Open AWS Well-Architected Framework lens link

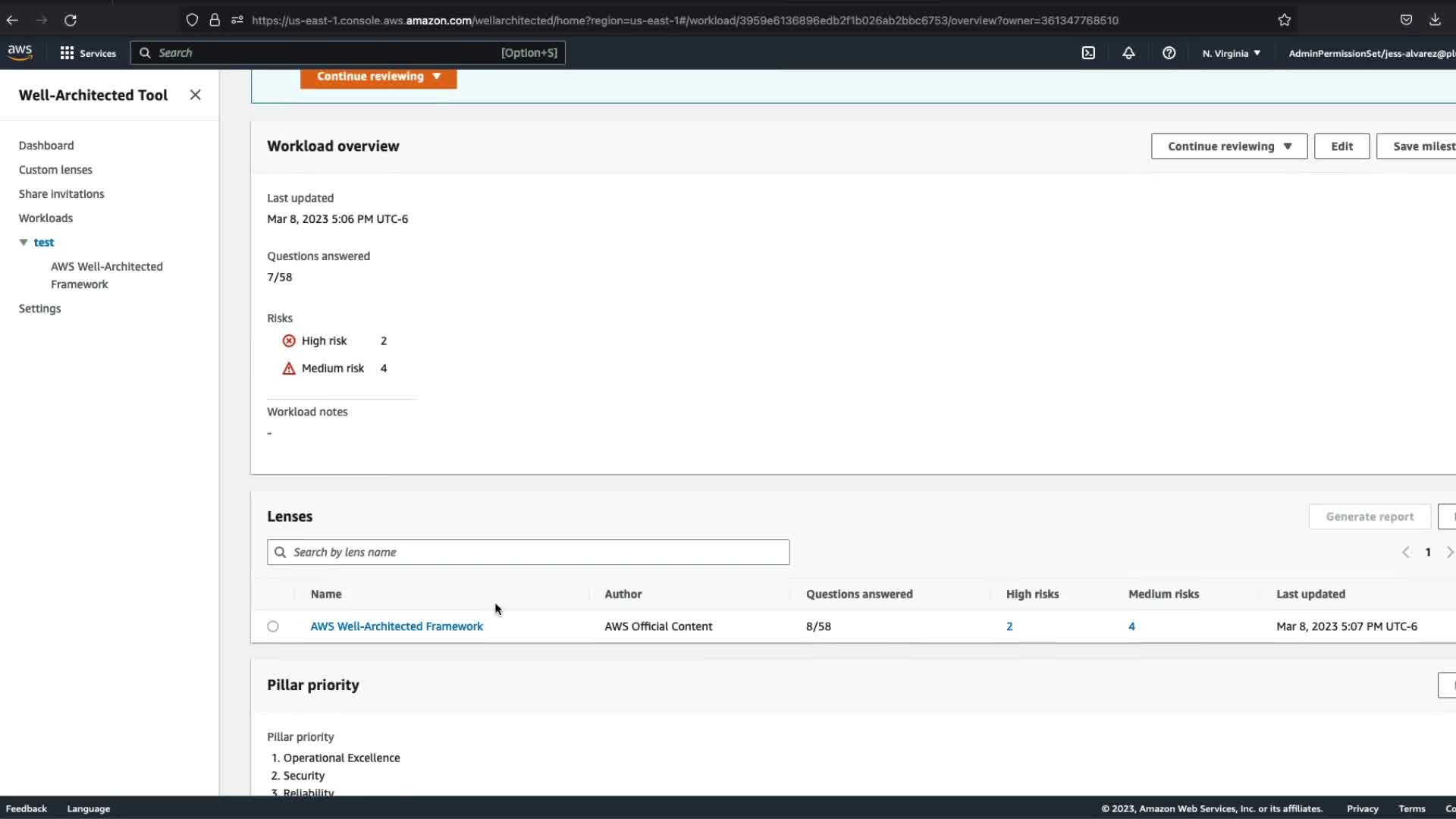coord(396,626)
